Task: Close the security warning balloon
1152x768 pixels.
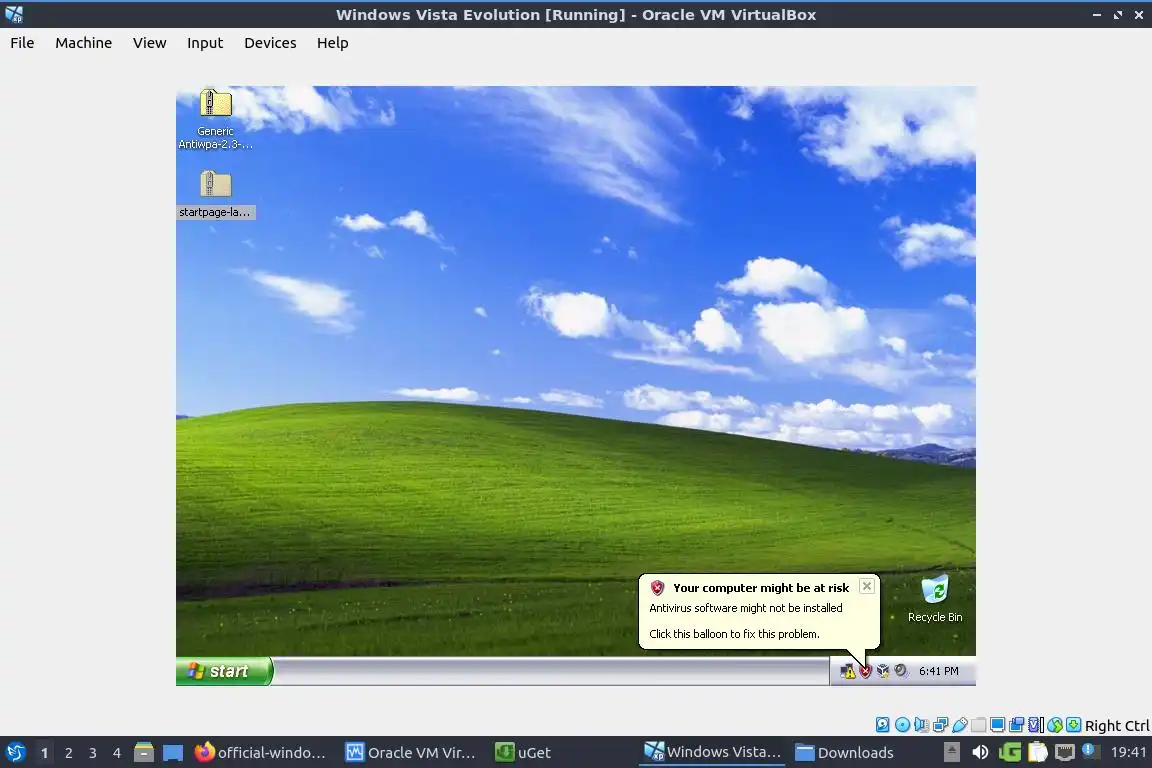Action: point(867,586)
